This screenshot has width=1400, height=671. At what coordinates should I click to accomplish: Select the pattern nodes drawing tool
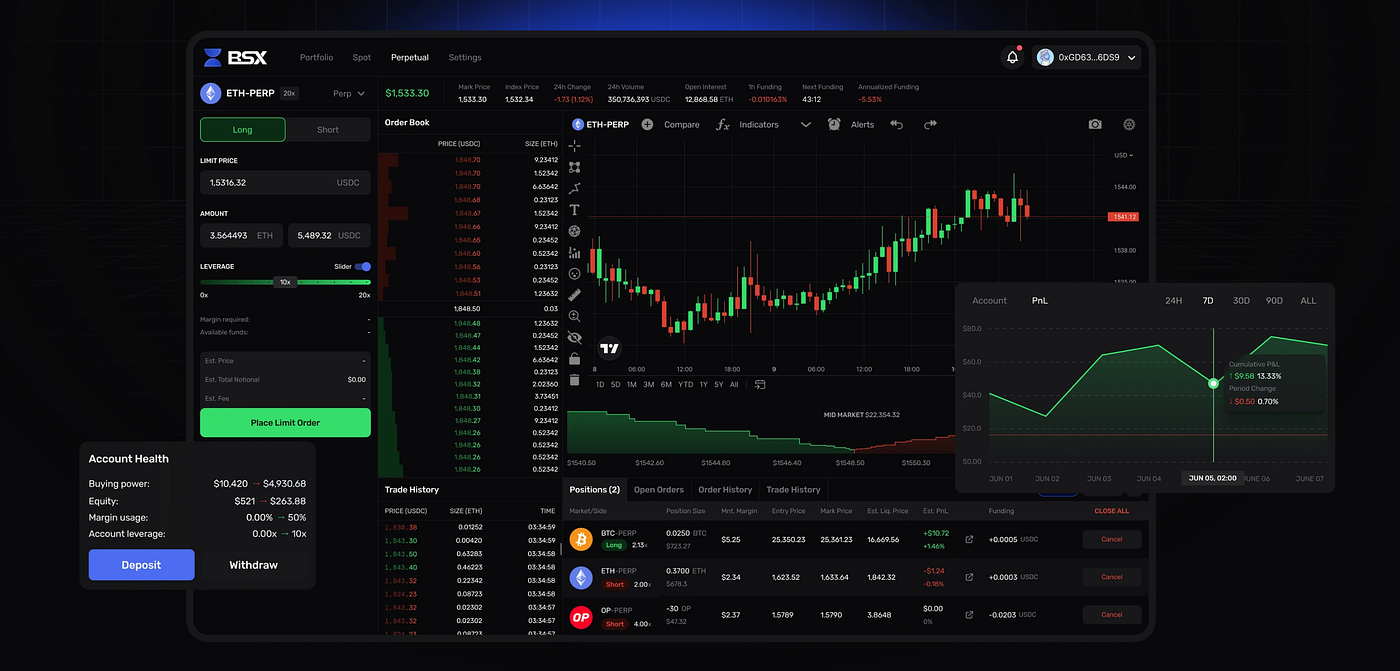(x=575, y=167)
